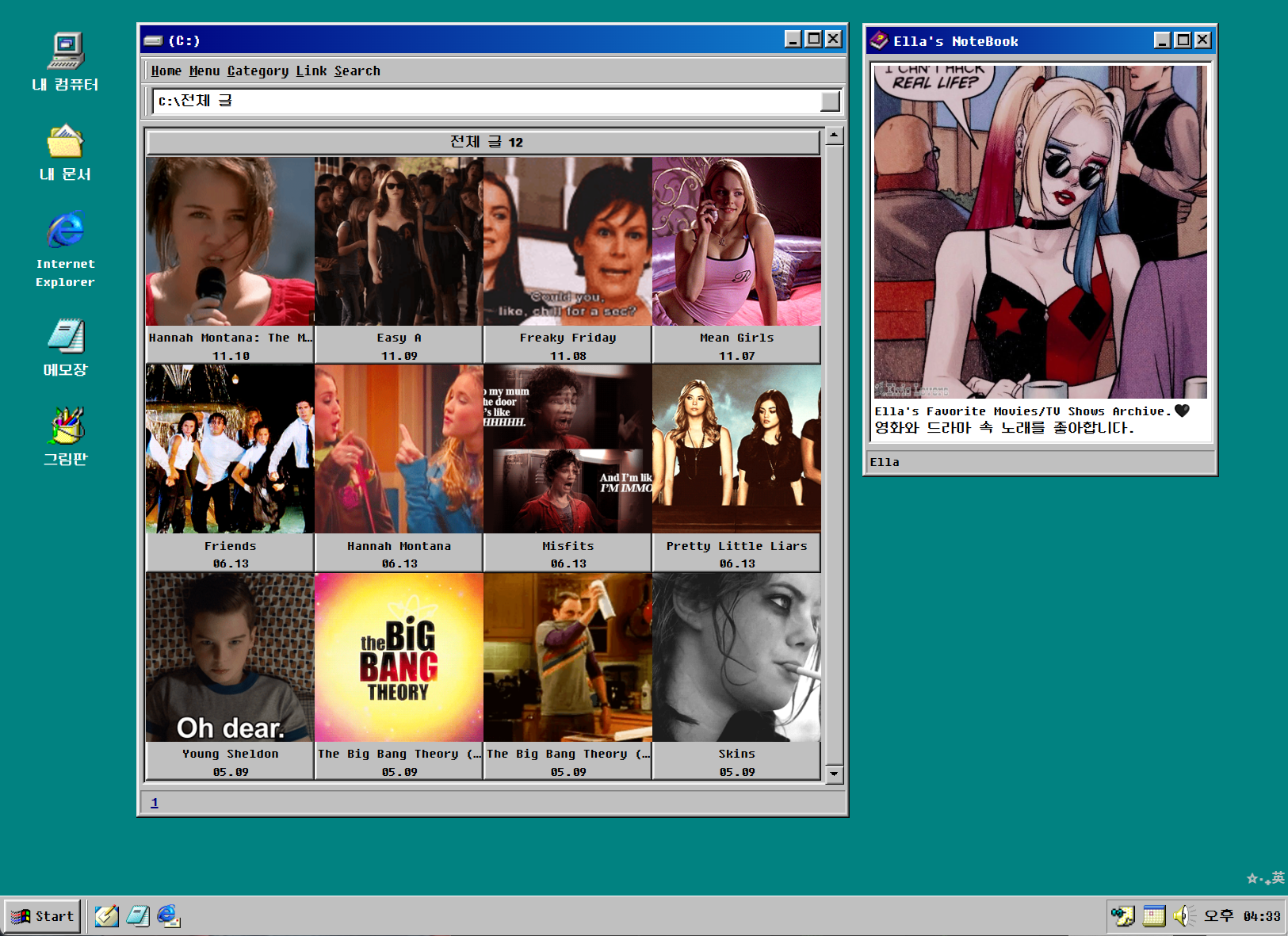Image resolution: width=1288 pixels, height=936 pixels.
Task: Close the Ella's NoteBook window
Action: tap(1202, 40)
